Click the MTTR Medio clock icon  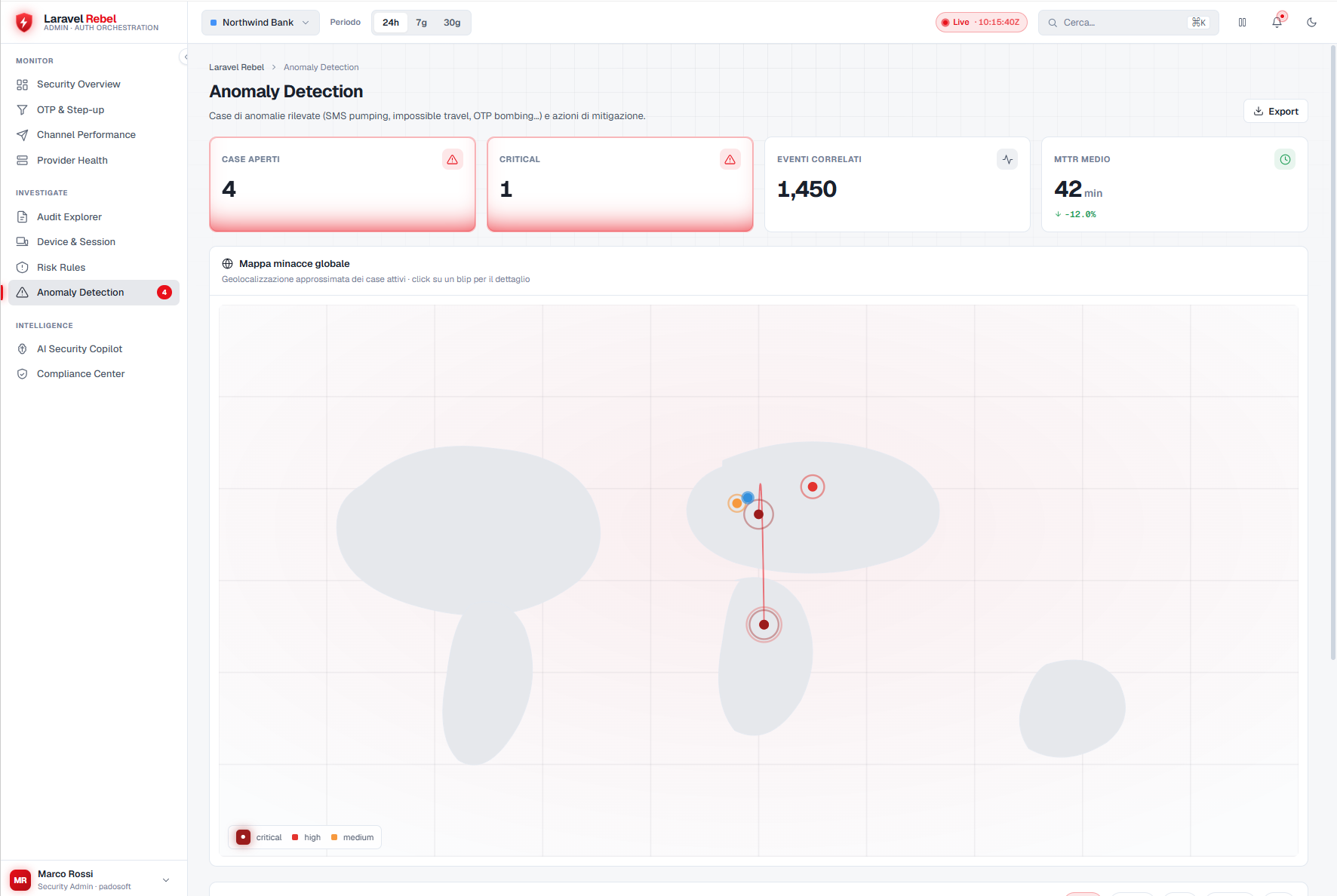click(1285, 159)
